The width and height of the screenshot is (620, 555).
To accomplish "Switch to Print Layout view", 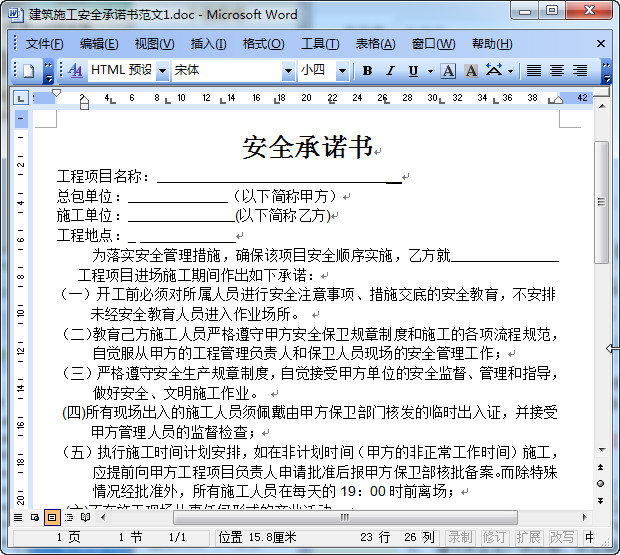I will (x=52, y=517).
